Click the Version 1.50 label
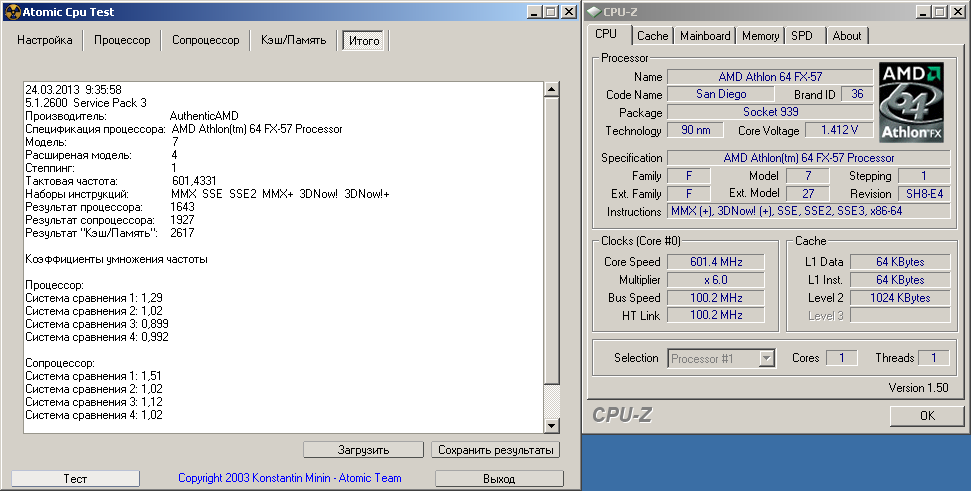This screenshot has width=971, height=491. point(918,388)
